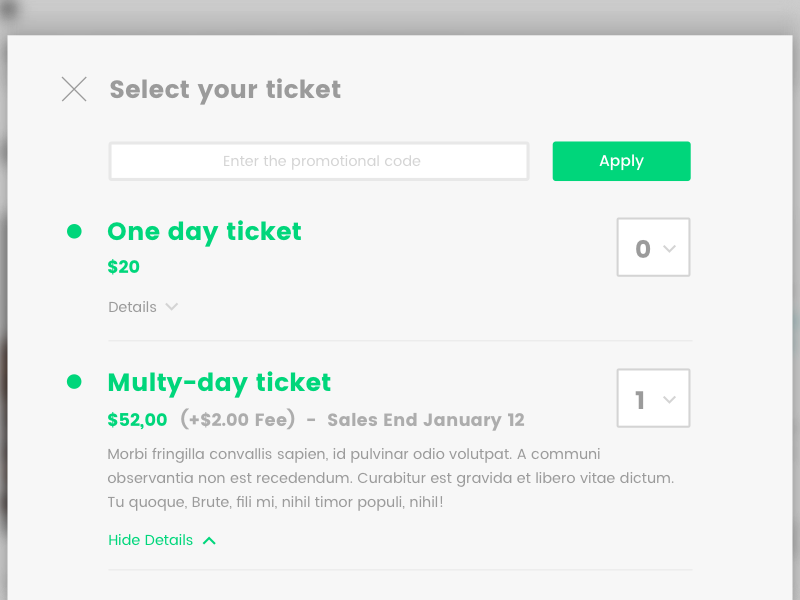Image resolution: width=800 pixels, height=600 pixels.
Task: Click the Select your ticket heading
Action: click(225, 89)
